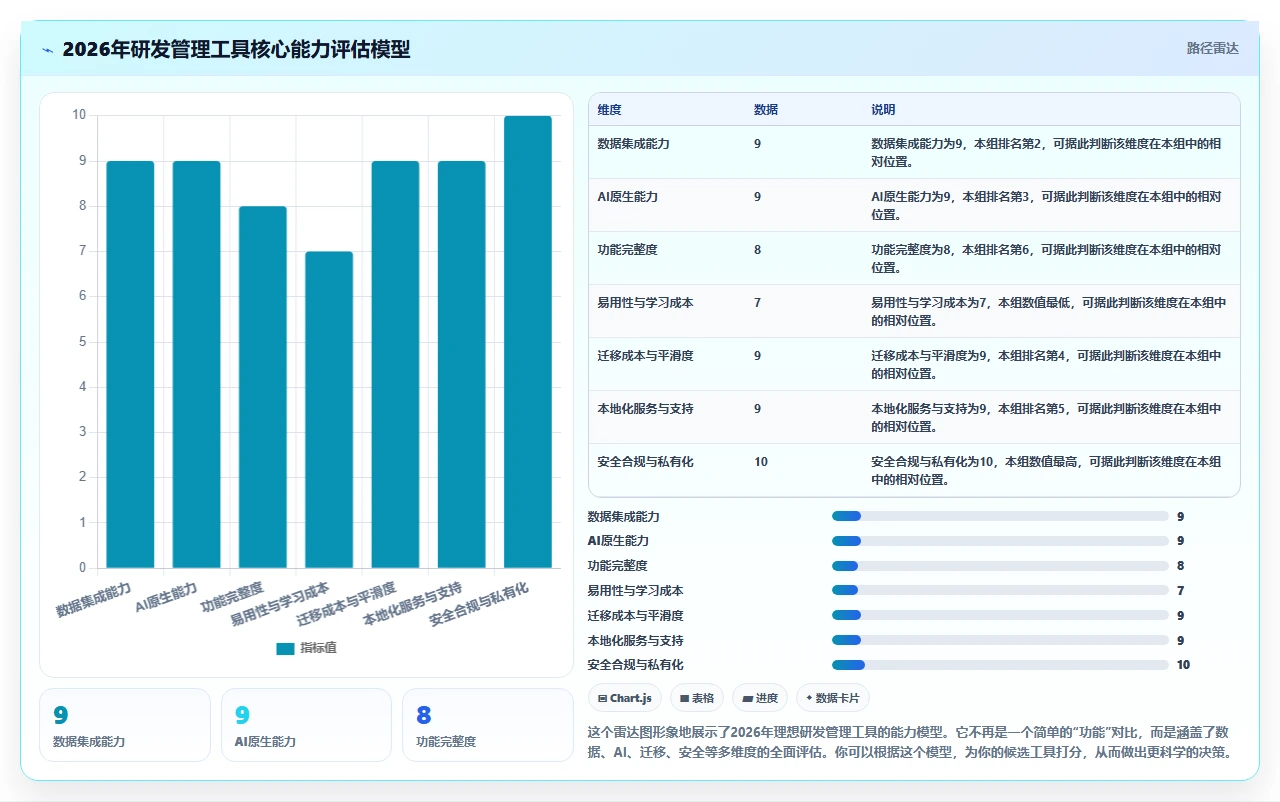This screenshot has width=1280, height=802.
Task: Click the 易用性与学习成本 progress bar
Action: coord(1000,591)
